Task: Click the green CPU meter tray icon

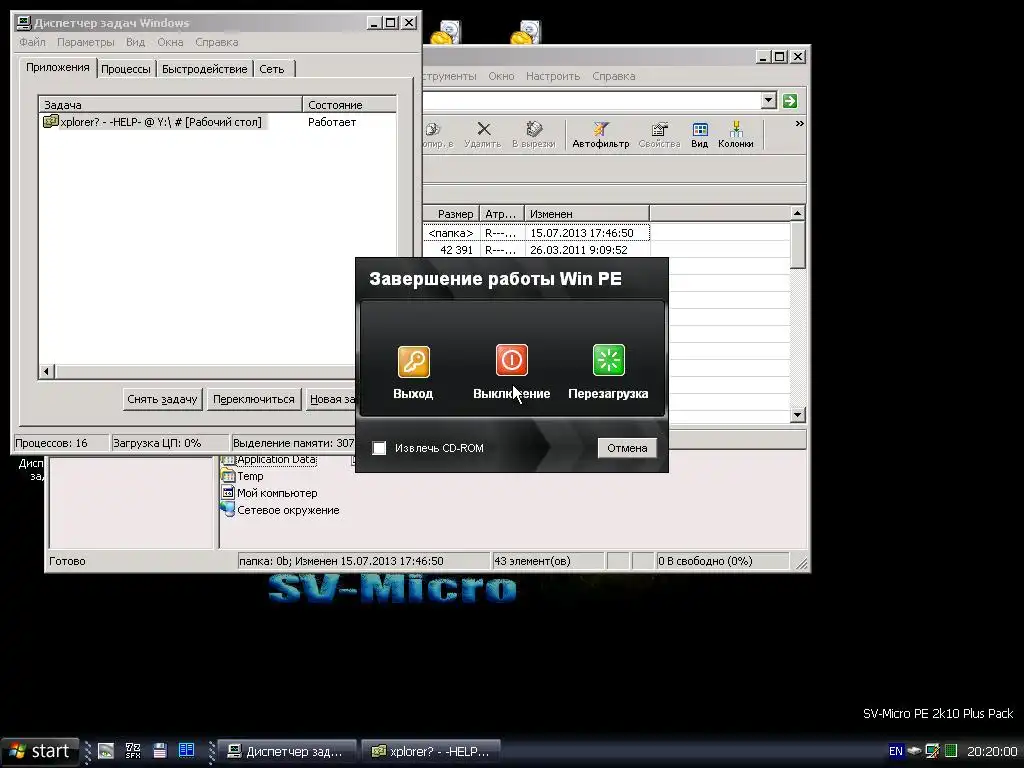Action: (951, 751)
